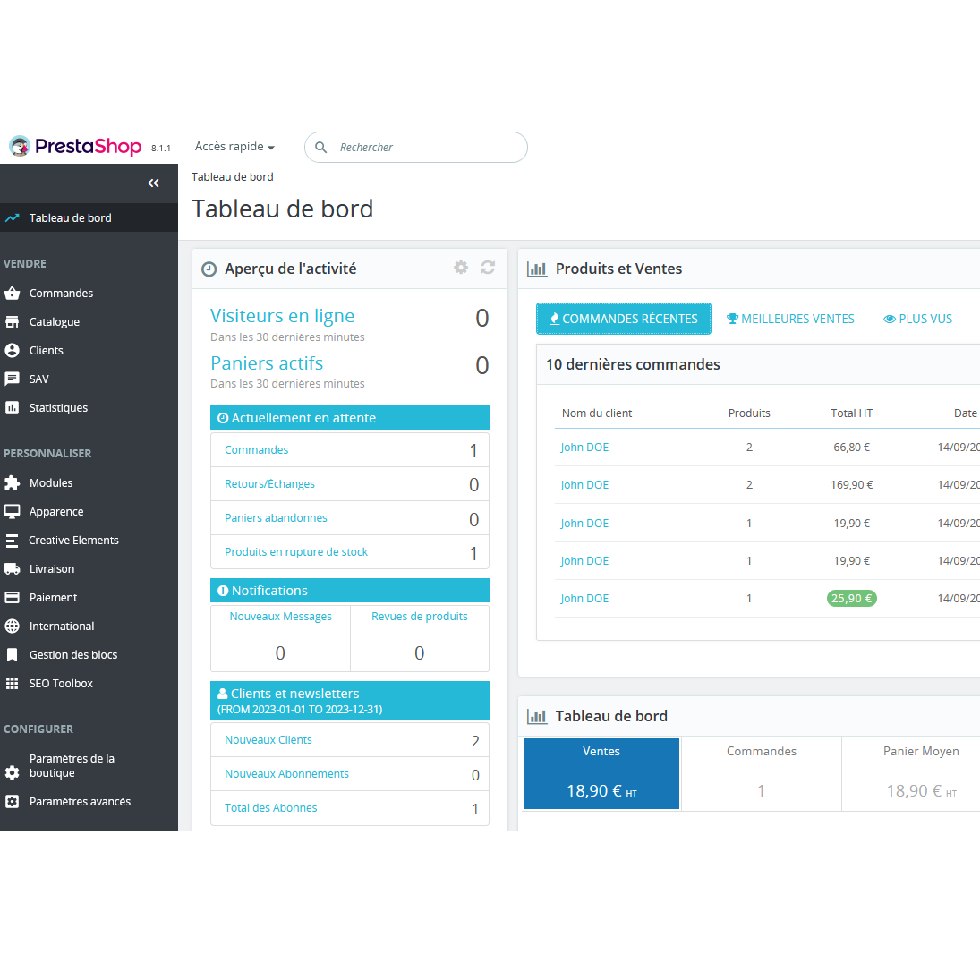Viewport: 980px width, 980px height.
Task: Click the Clients person icon
Action: 12,350
